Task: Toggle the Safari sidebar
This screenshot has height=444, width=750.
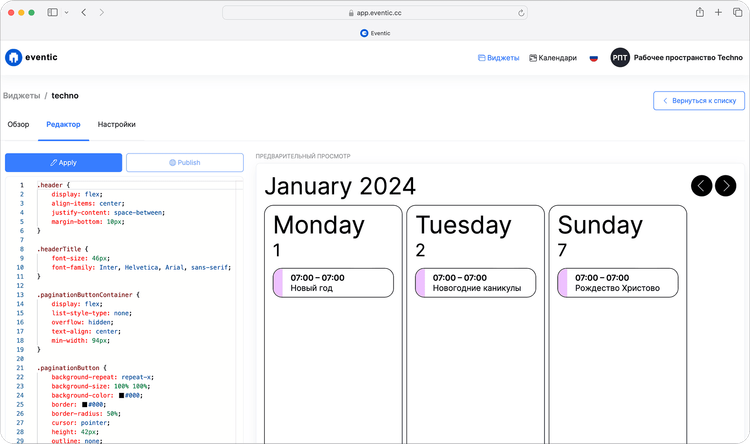Action: coord(51,13)
